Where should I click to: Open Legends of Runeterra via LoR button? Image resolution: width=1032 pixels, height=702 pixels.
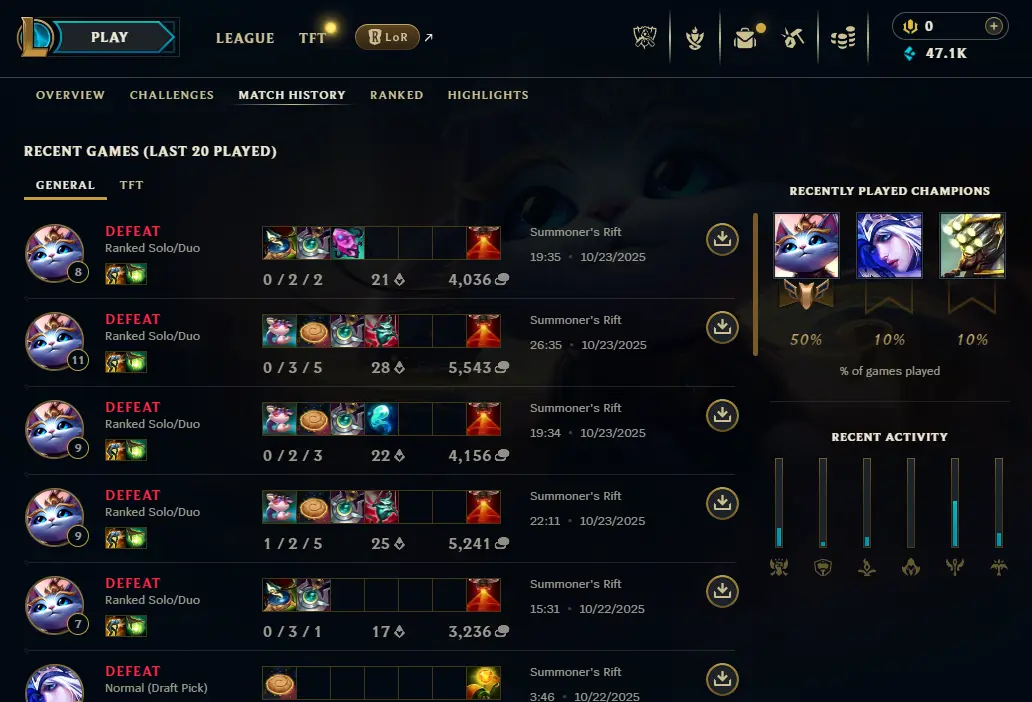pos(387,37)
